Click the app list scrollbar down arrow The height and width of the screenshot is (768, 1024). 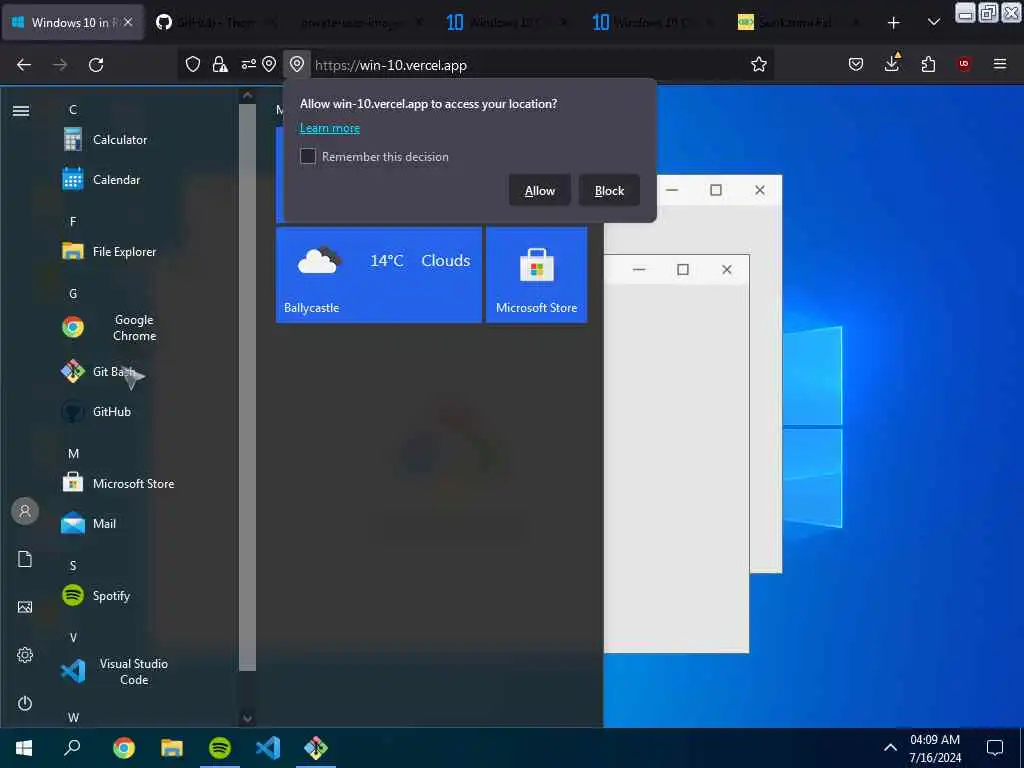tap(248, 718)
